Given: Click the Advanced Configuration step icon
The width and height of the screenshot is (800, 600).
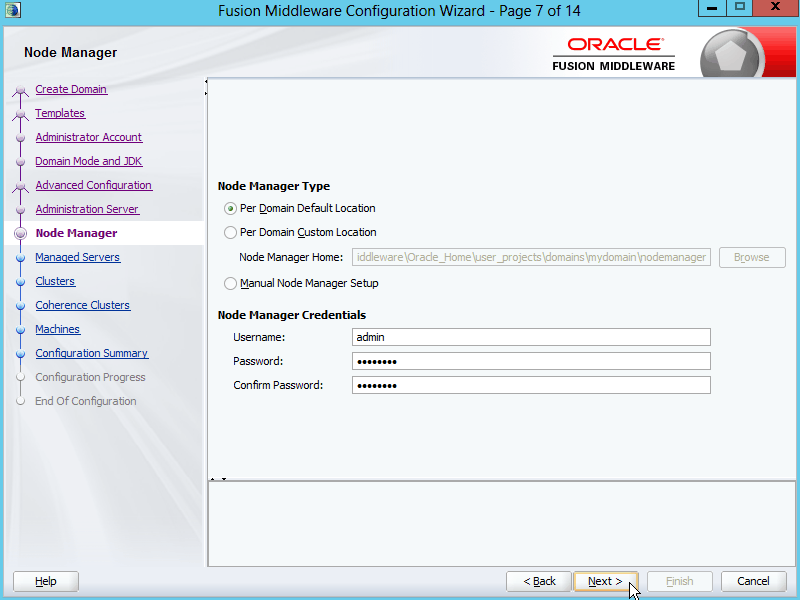Looking at the screenshot, I should pyautogui.click(x=20, y=187).
